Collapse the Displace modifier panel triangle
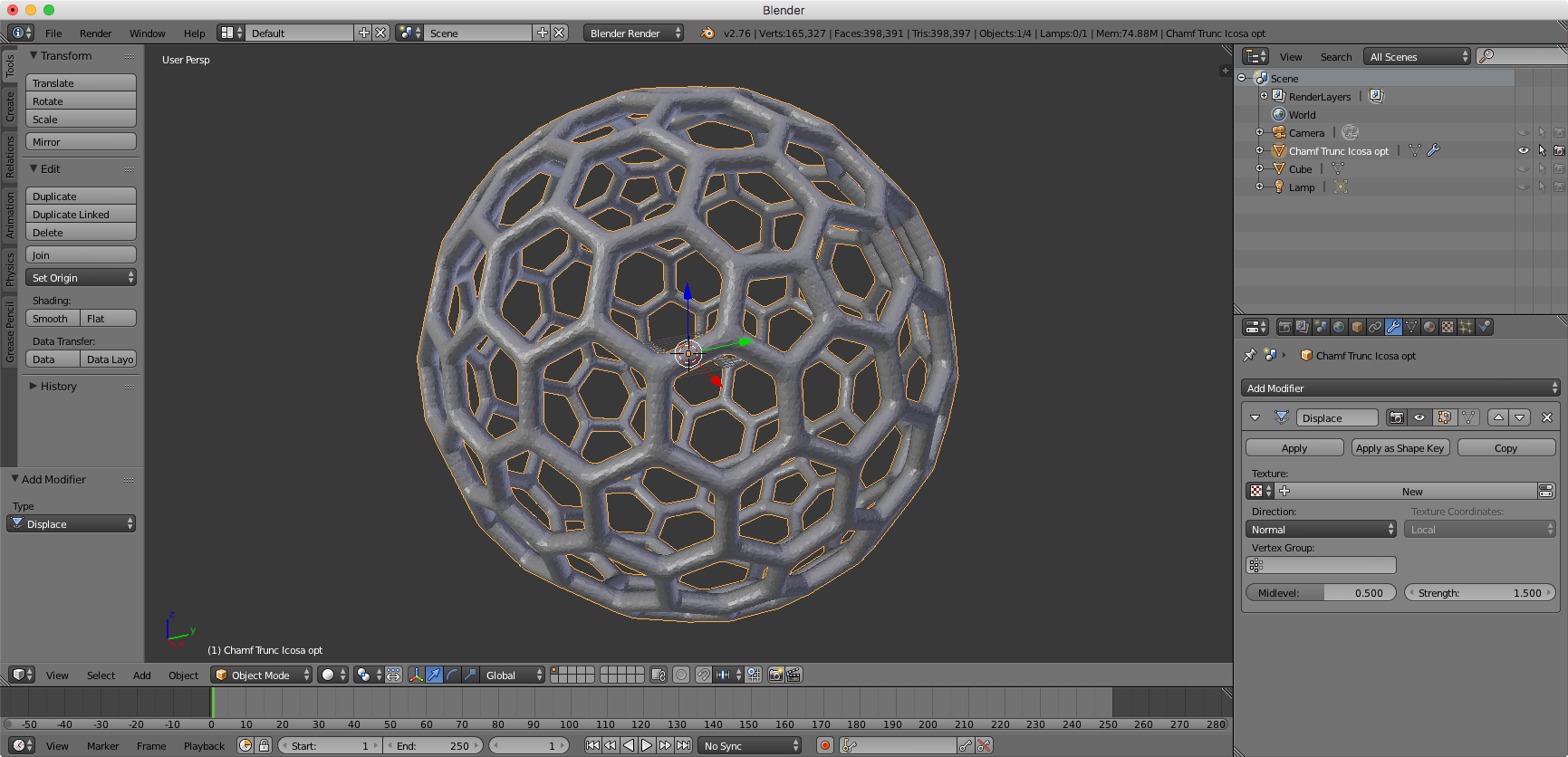The width and height of the screenshot is (1568, 757). [x=1255, y=417]
